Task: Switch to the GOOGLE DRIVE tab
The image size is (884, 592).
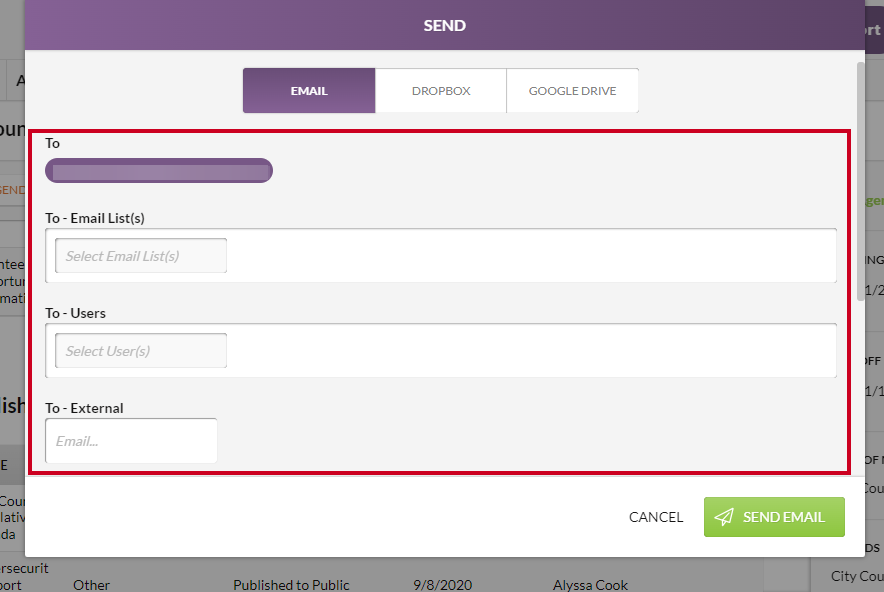Action: pyautogui.click(x=572, y=91)
